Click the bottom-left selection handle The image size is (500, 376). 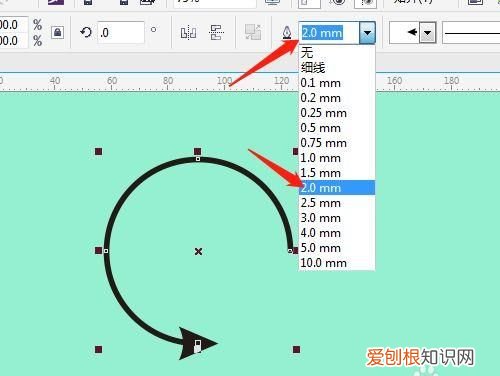click(98, 349)
